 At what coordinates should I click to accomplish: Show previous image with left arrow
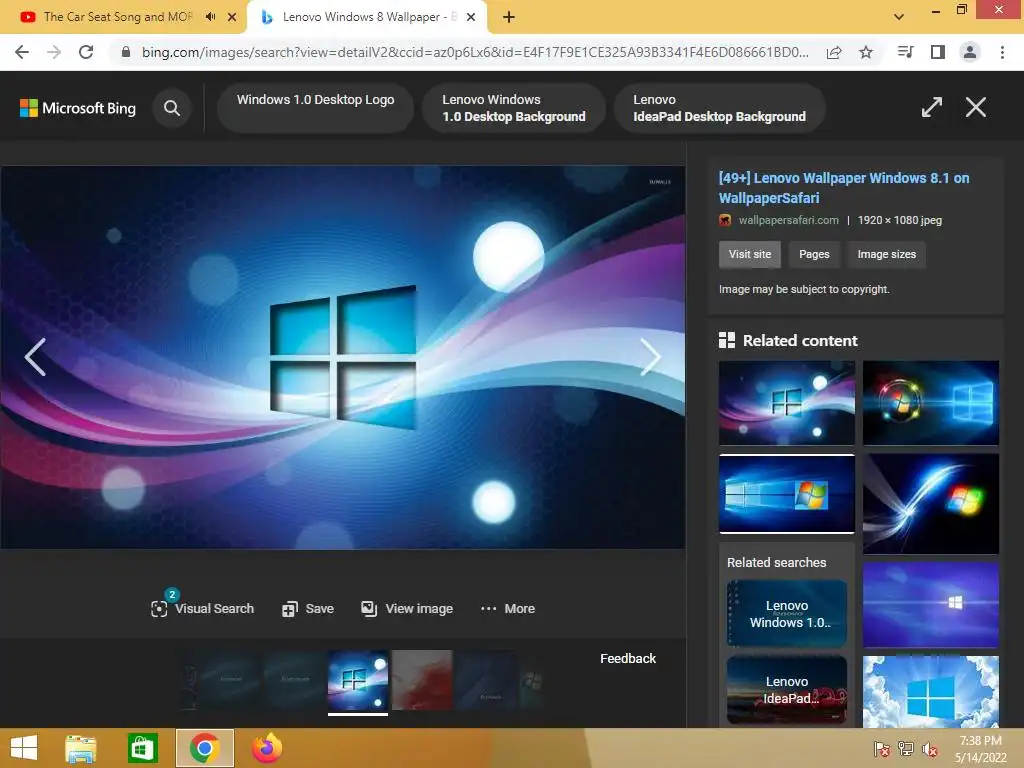pos(35,357)
